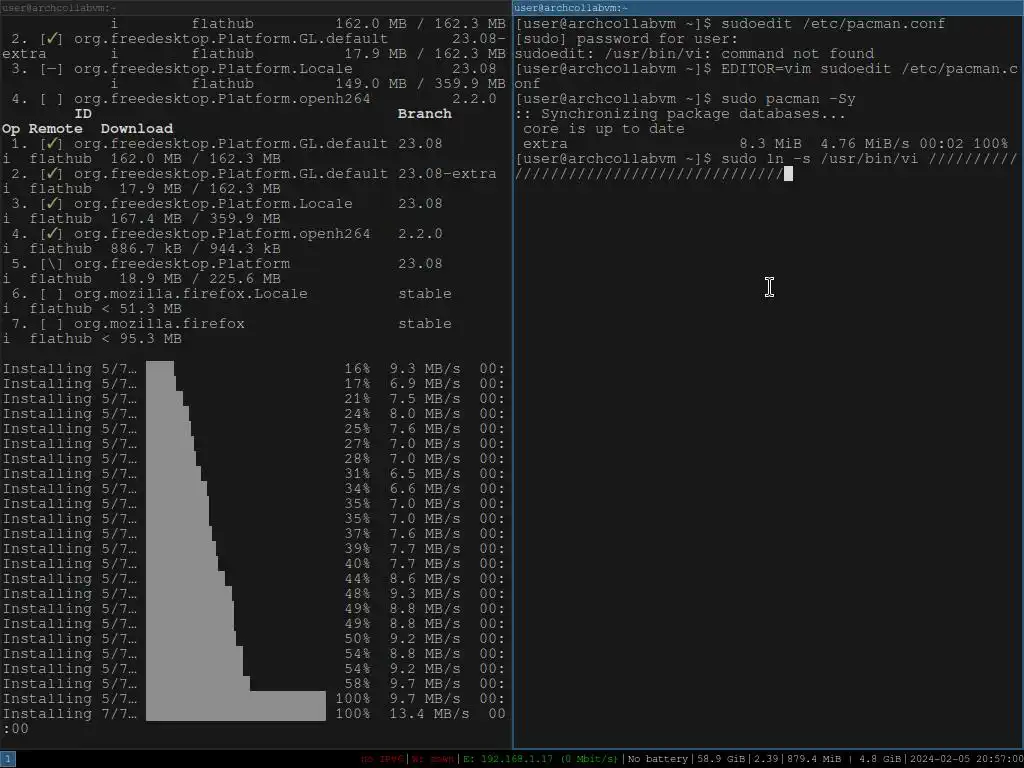Click the [—] marker of top Platform.Locale row
This screenshot has width=1024, height=768.
tap(51, 69)
